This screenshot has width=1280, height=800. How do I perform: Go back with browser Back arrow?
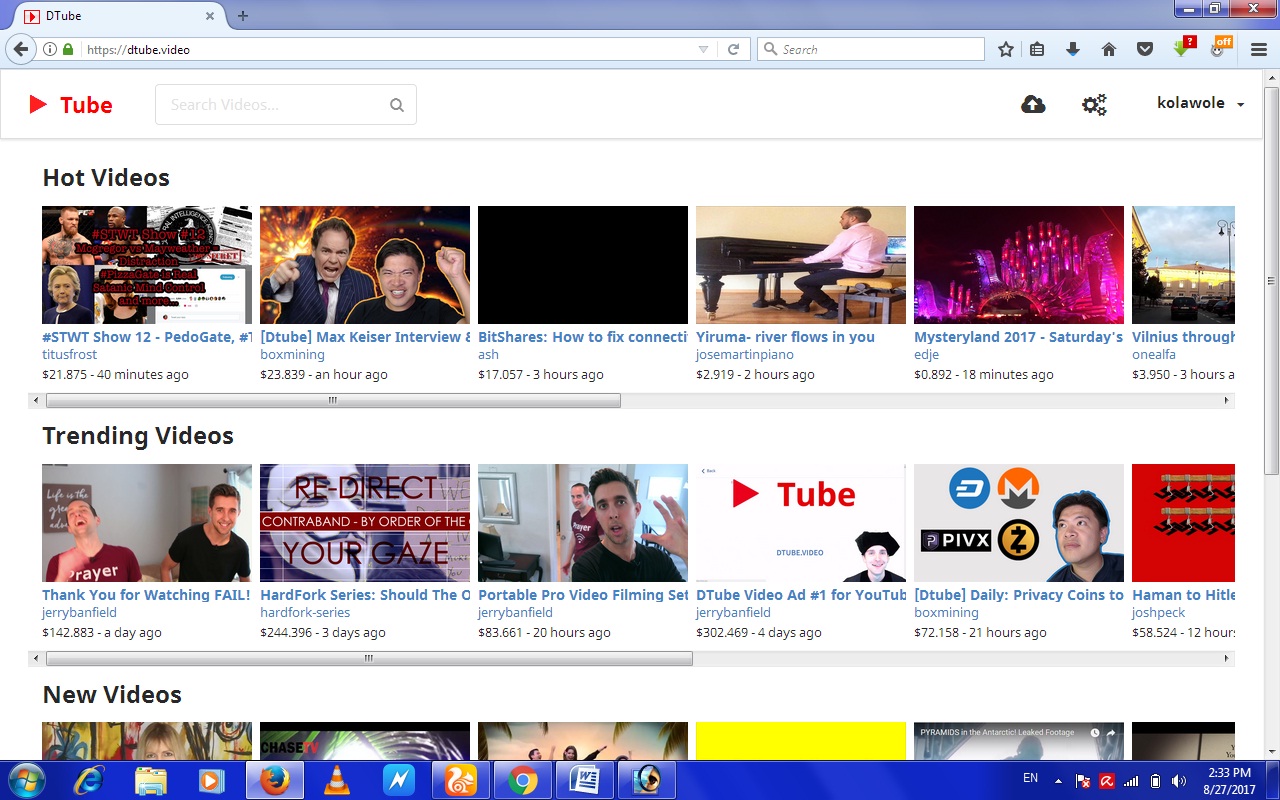20,49
